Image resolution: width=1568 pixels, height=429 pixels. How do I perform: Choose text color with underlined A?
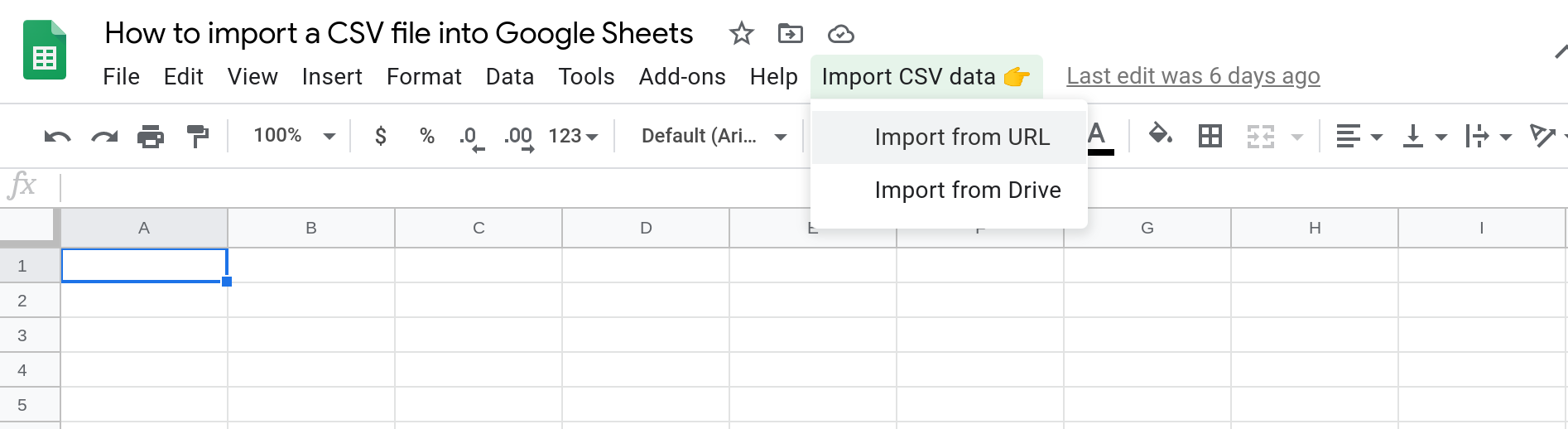click(1098, 137)
